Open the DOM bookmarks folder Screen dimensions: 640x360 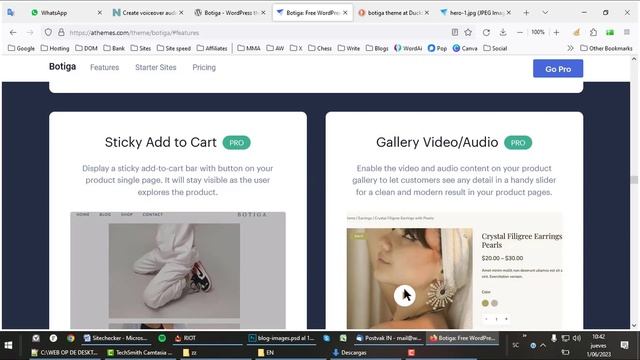click(86, 48)
